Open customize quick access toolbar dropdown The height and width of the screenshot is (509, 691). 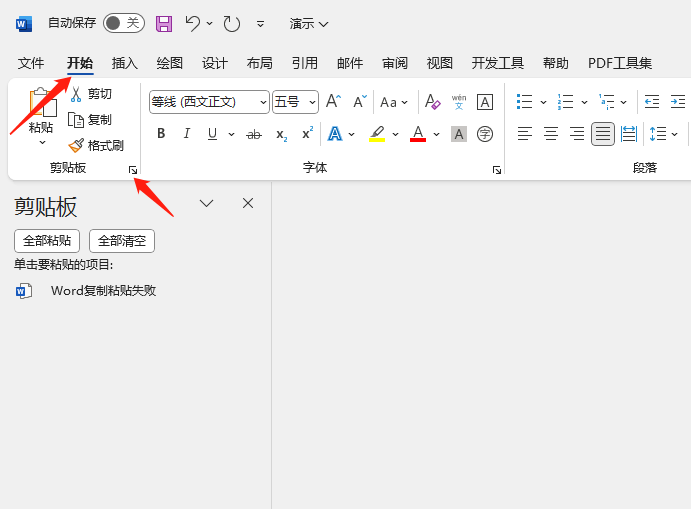260,24
